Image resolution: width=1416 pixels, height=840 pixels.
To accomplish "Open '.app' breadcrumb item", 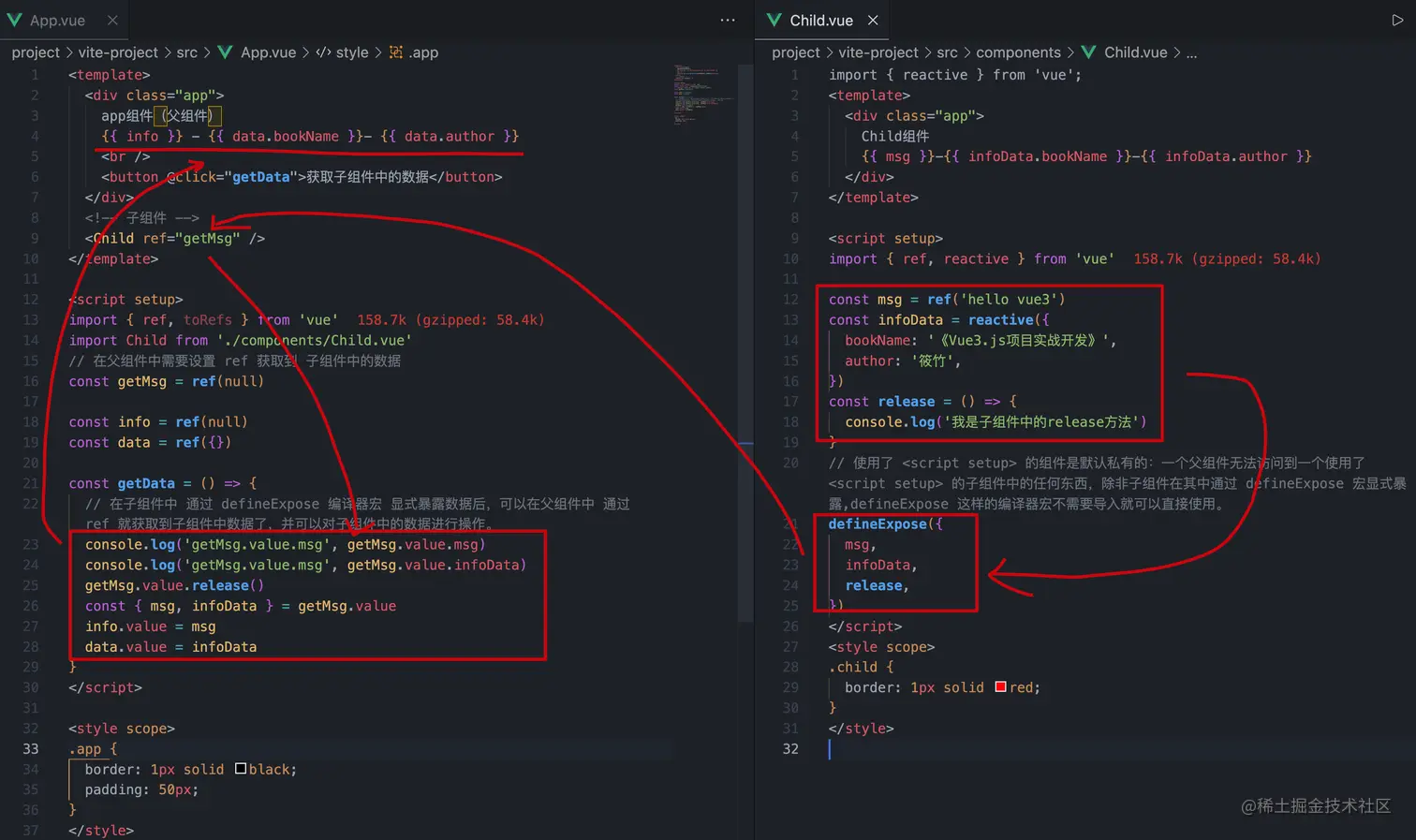I will point(423,52).
